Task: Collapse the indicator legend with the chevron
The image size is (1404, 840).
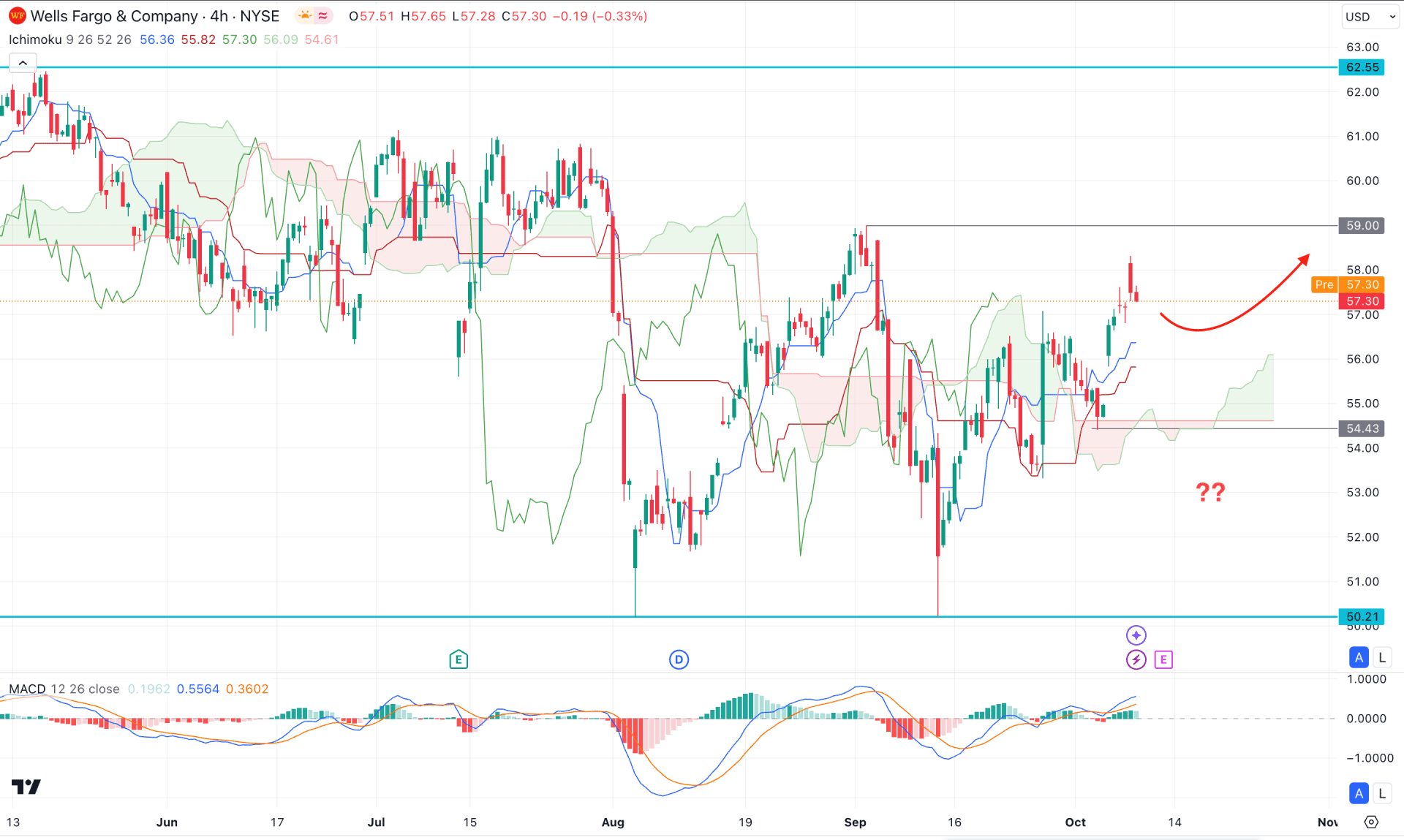Action: click(23, 63)
